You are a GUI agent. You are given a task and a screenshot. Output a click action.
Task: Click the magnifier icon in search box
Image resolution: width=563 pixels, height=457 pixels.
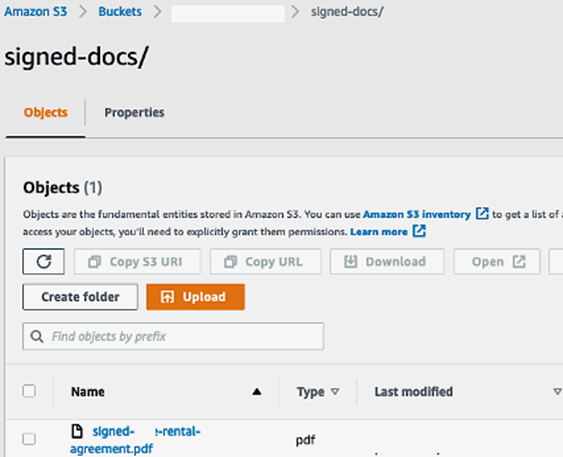pos(37,336)
